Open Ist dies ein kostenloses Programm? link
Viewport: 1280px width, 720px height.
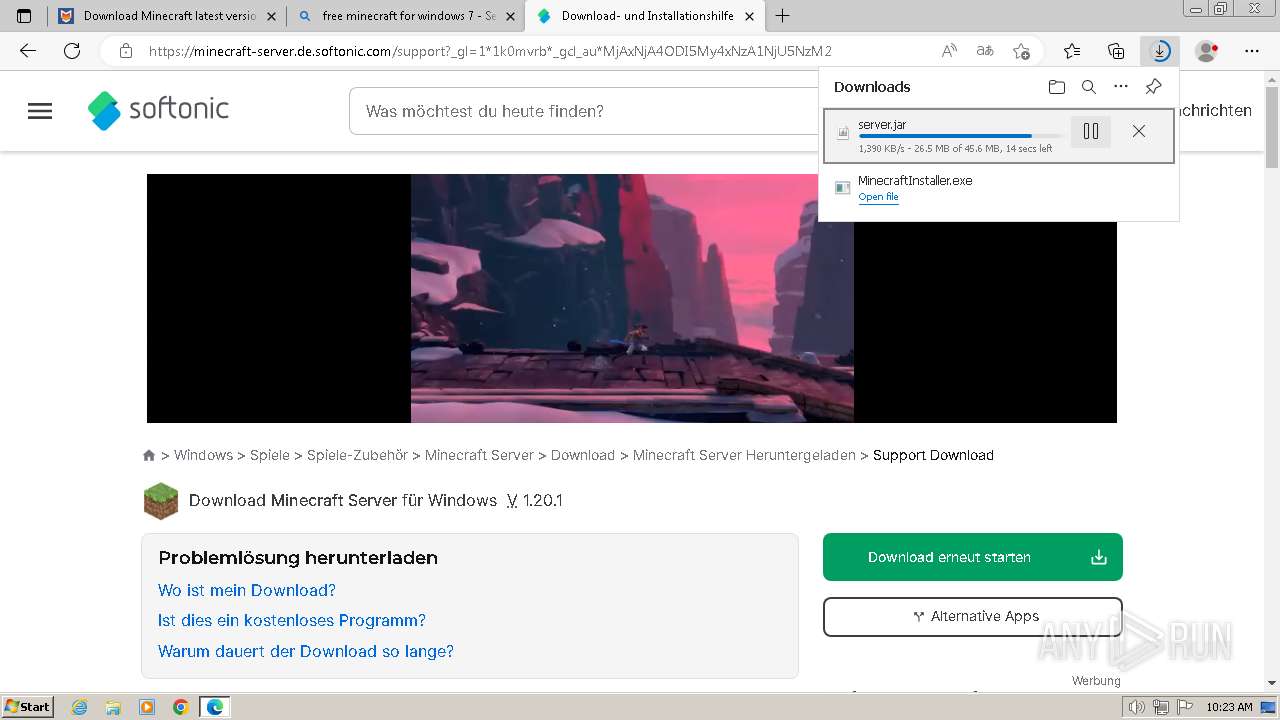pyautogui.click(x=292, y=621)
